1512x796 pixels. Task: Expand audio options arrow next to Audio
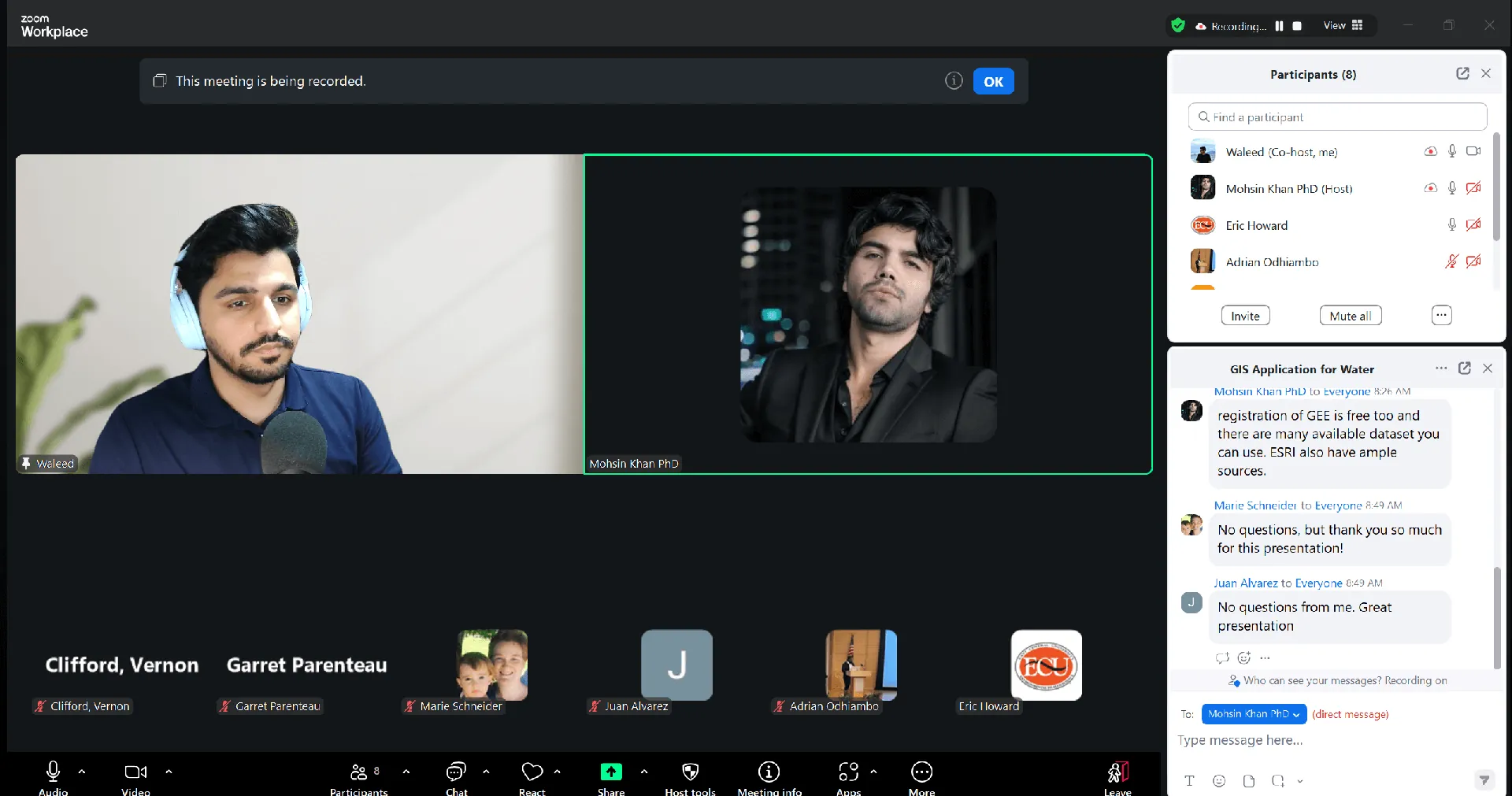(82, 772)
